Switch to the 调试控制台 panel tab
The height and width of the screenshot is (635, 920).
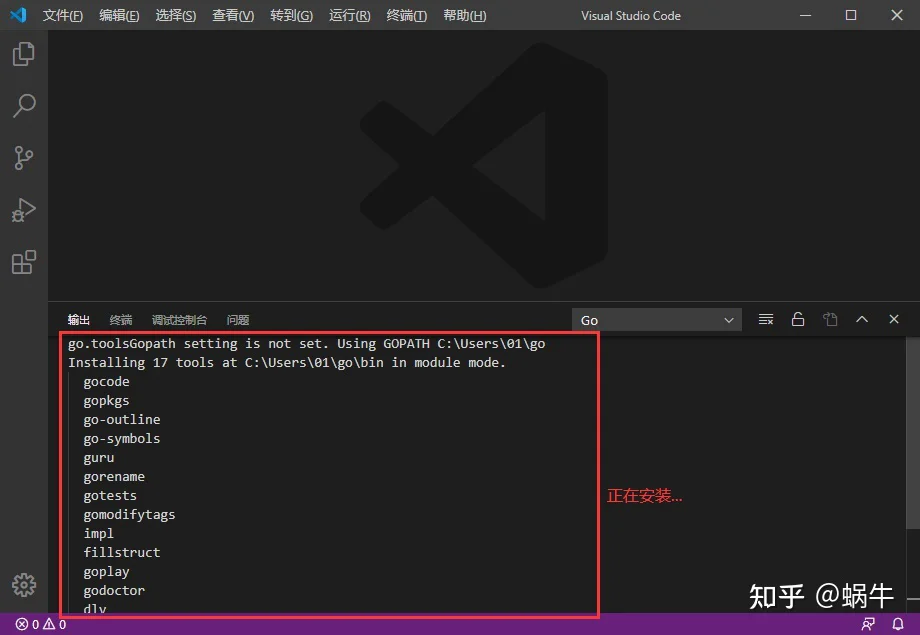coord(179,320)
